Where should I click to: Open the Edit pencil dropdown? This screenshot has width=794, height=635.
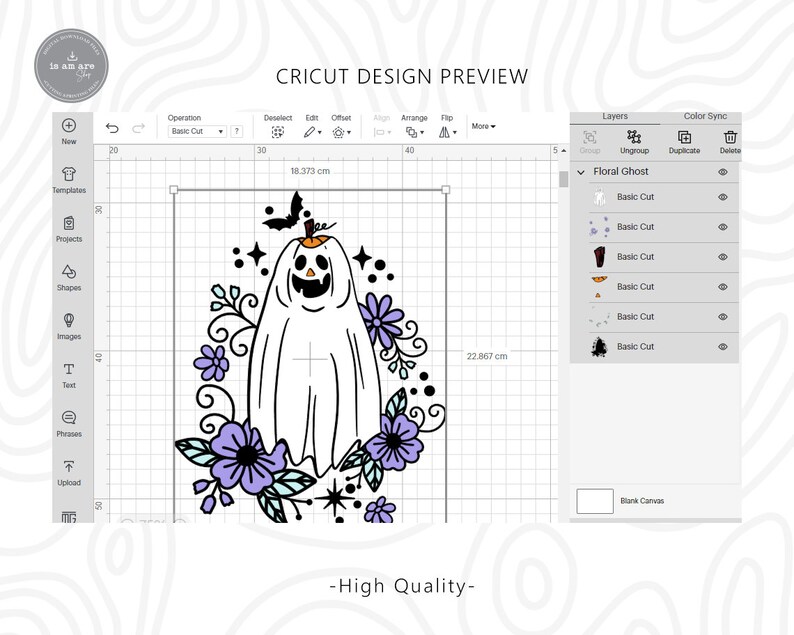point(312,132)
